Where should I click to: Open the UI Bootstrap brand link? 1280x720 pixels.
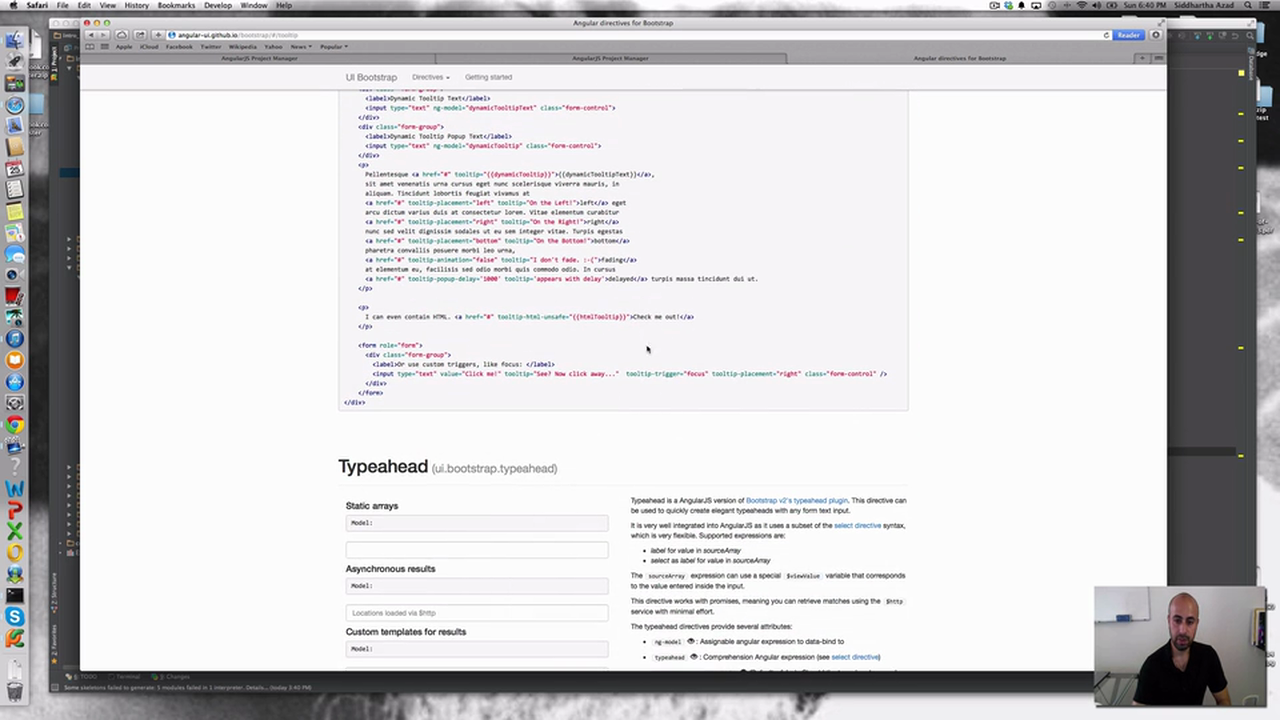[371, 77]
